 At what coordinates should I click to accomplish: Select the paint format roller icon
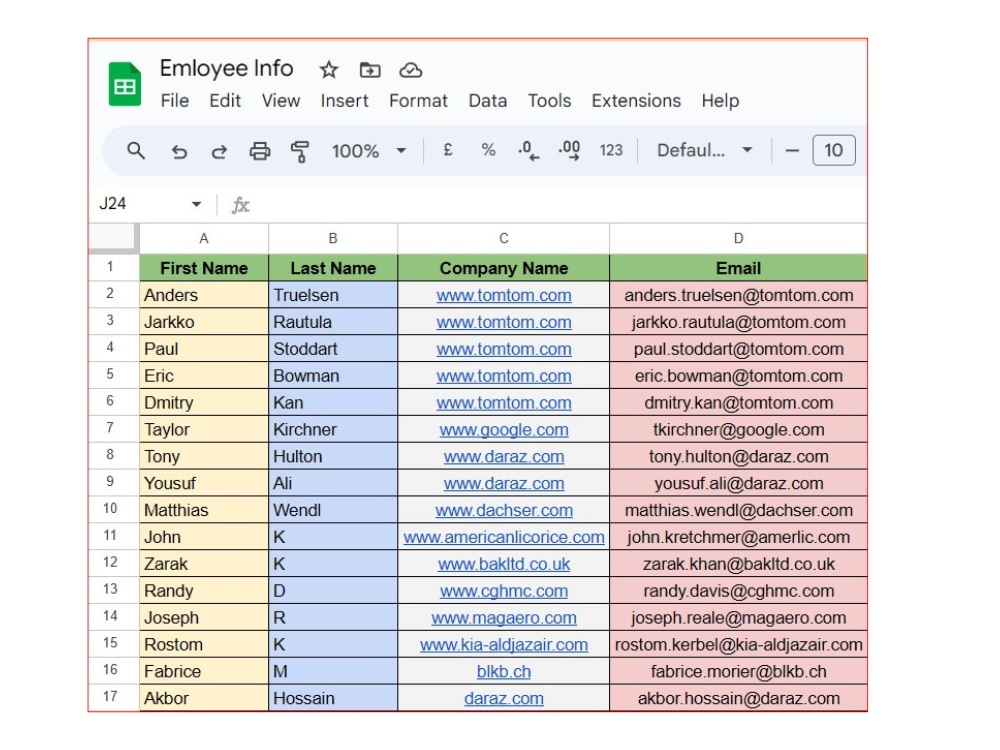click(299, 151)
